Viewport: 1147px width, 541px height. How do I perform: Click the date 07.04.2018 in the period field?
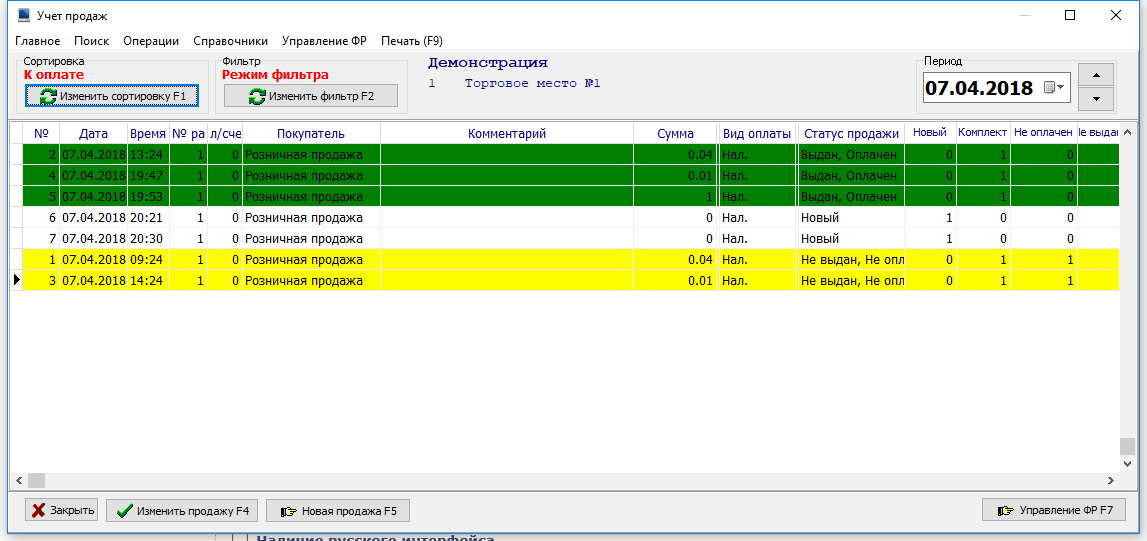point(978,88)
